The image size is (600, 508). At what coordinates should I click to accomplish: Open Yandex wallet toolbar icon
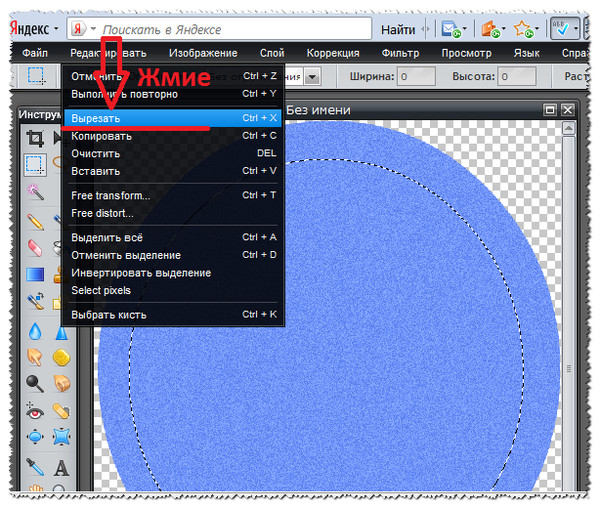click(x=490, y=29)
